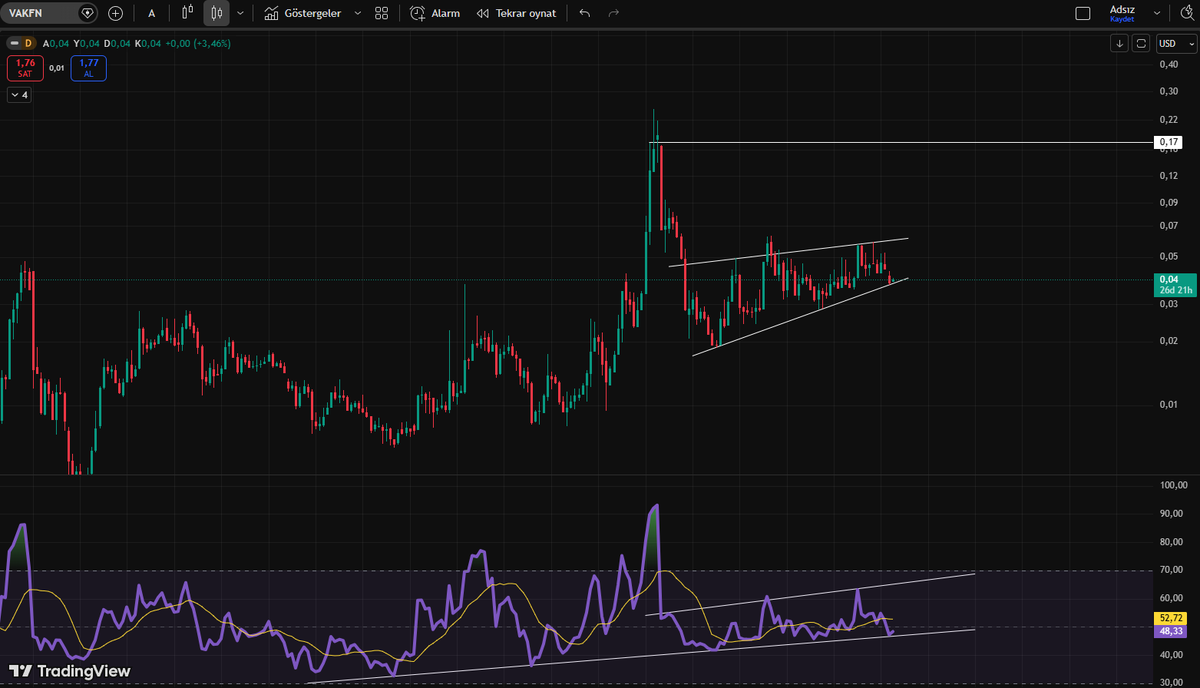Viewport: 1200px width, 688px height.
Task: Click the 0,03 price scale label
Action: (x=1168, y=304)
